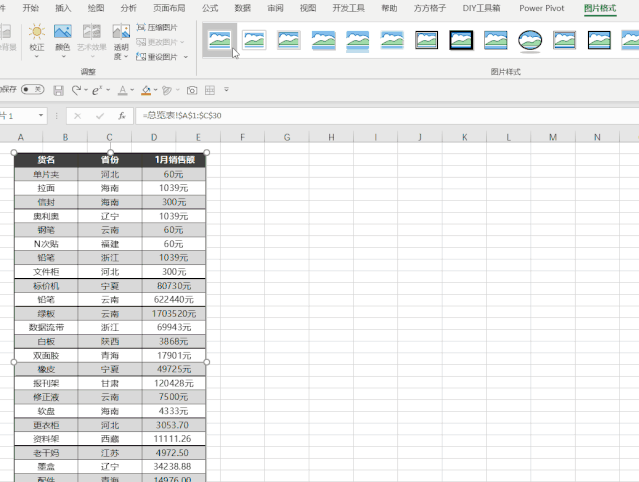Click the equation e^x icon
Screen dimensions: 639x482
coord(97,90)
